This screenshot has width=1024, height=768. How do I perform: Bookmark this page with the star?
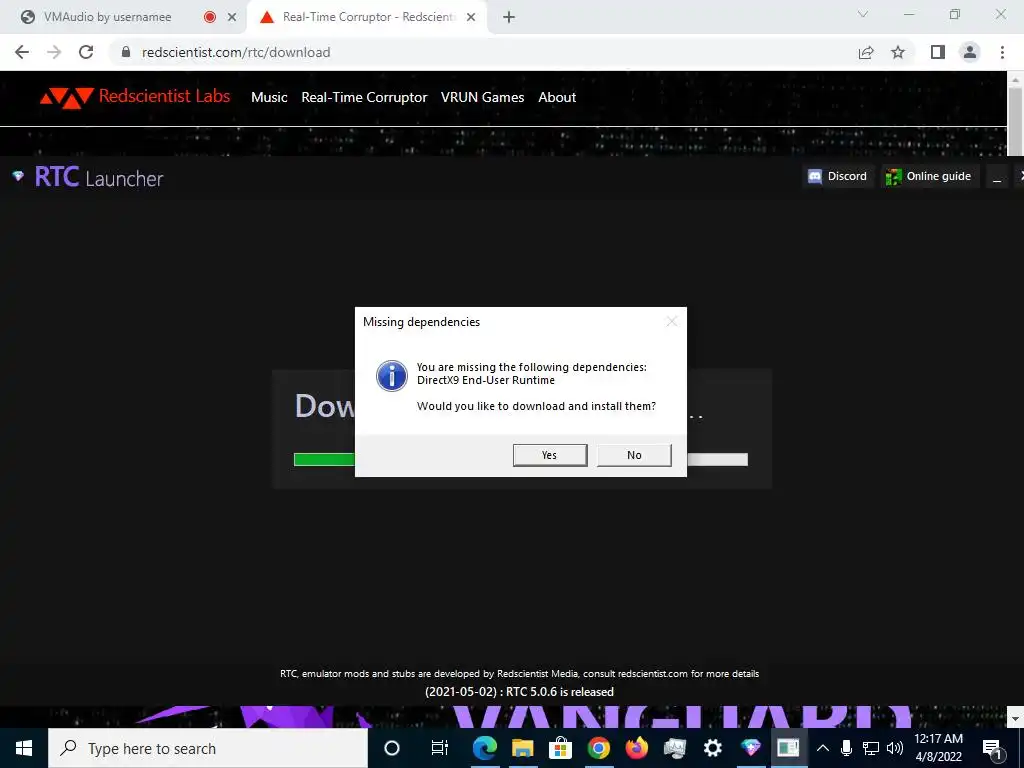tap(898, 52)
